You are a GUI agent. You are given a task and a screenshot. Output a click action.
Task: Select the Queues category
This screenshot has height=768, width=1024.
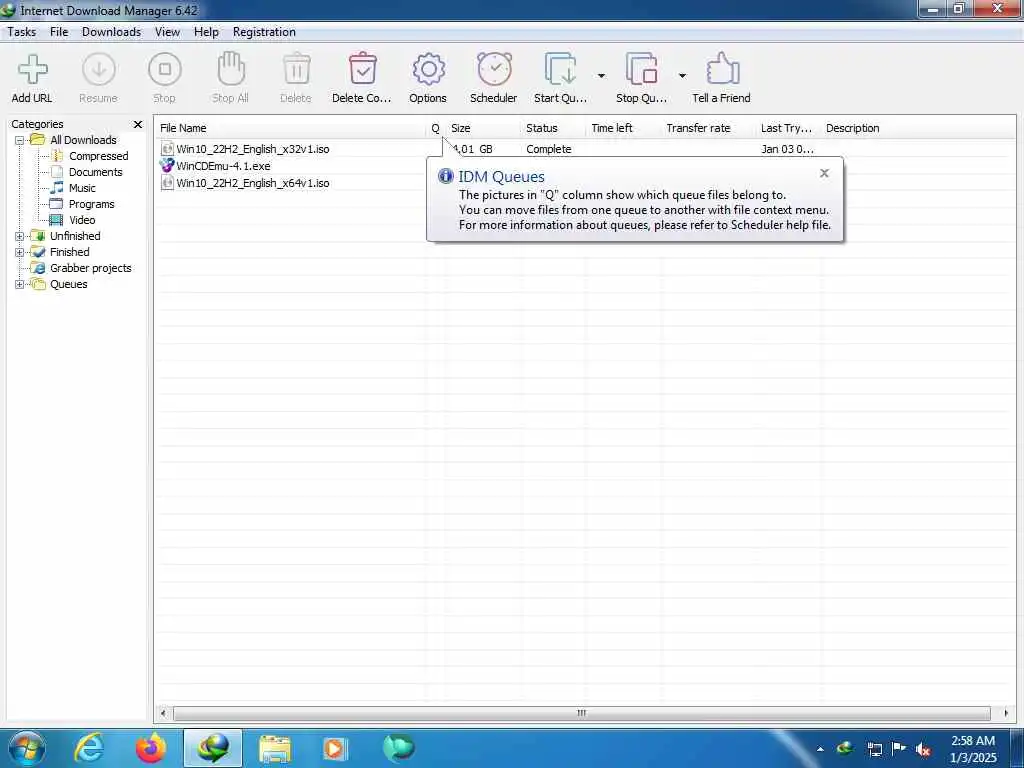(x=69, y=284)
